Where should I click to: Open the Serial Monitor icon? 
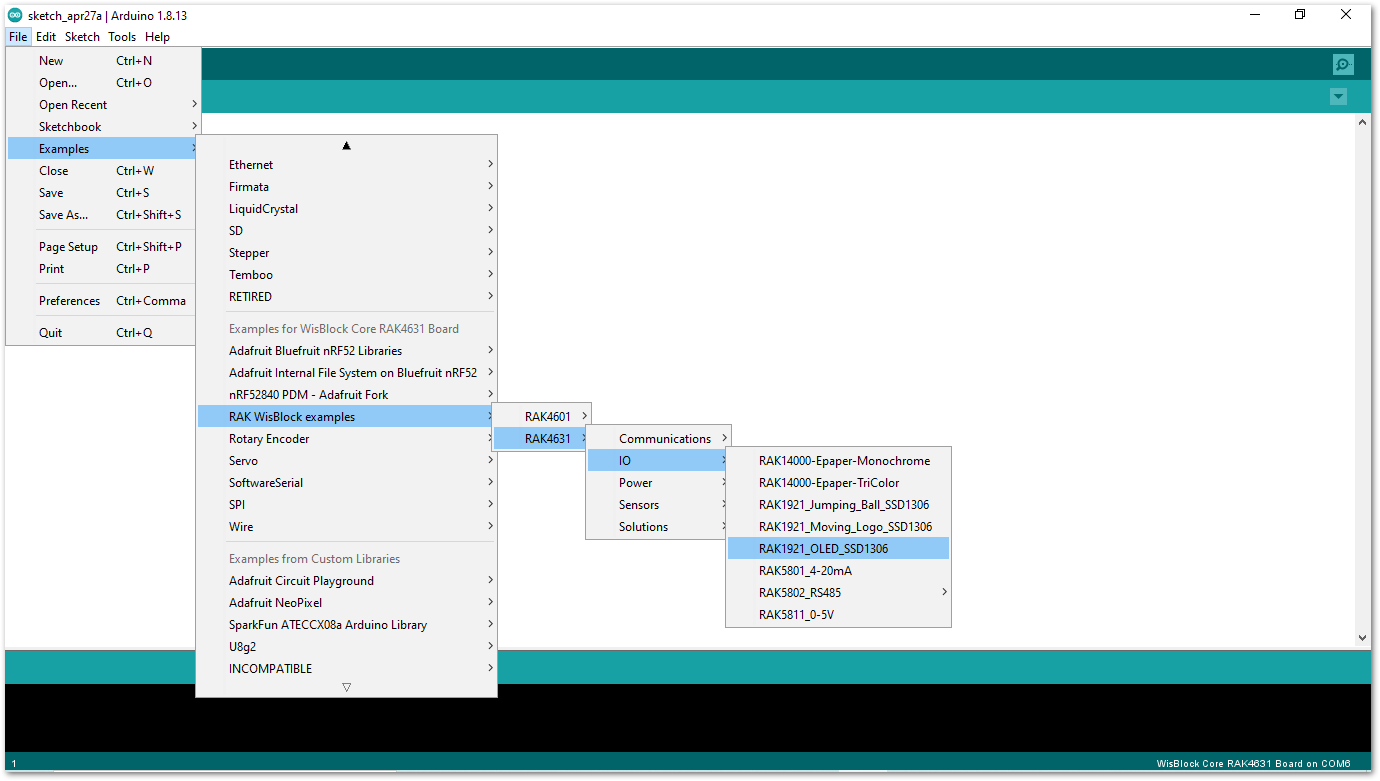pyautogui.click(x=1342, y=65)
